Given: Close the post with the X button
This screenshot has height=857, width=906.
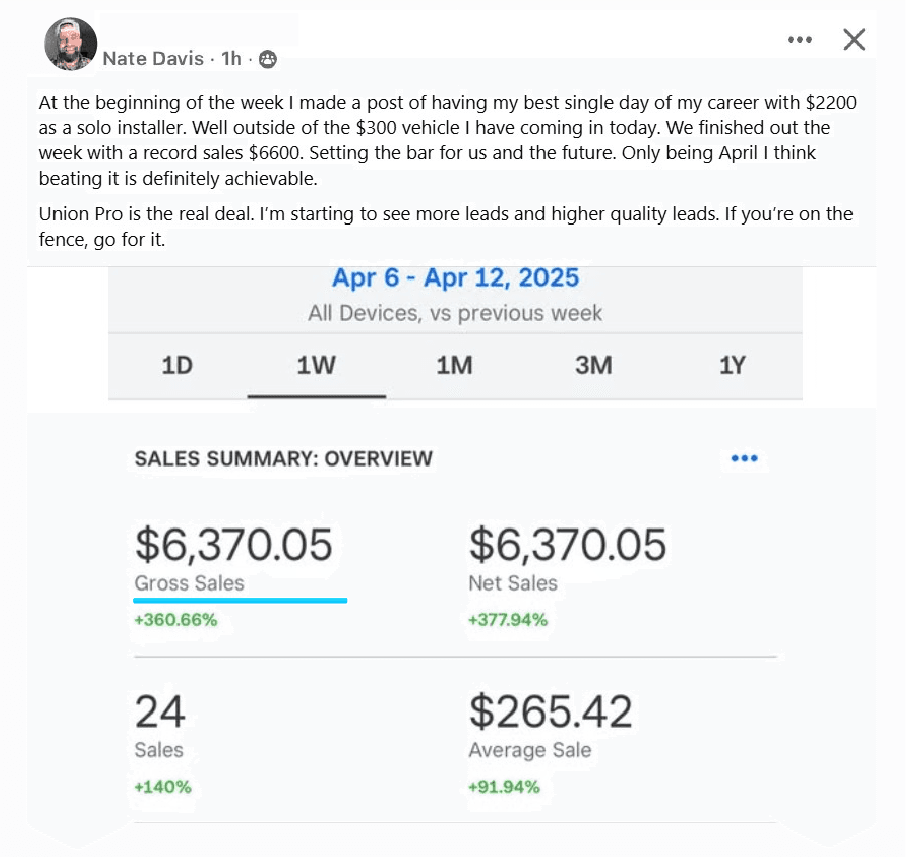Looking at the screenshot, I should point(854,39).
